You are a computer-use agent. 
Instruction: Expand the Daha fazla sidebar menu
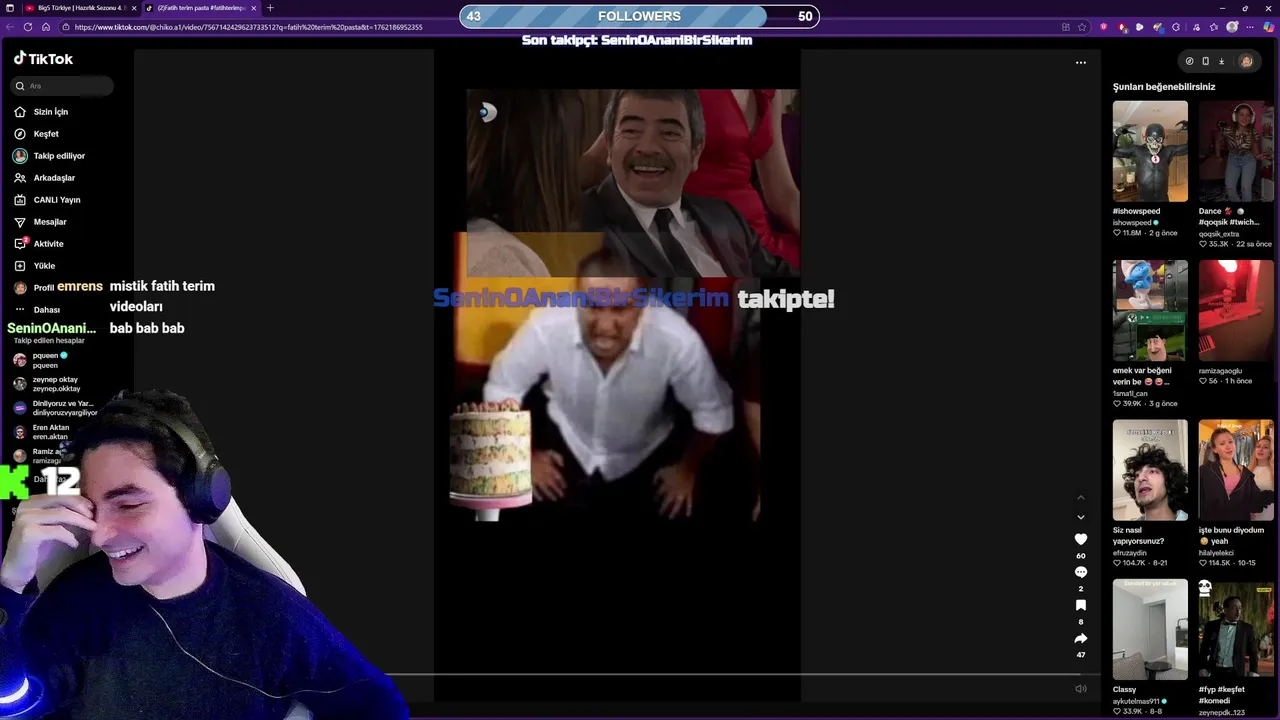click(37, 310)
